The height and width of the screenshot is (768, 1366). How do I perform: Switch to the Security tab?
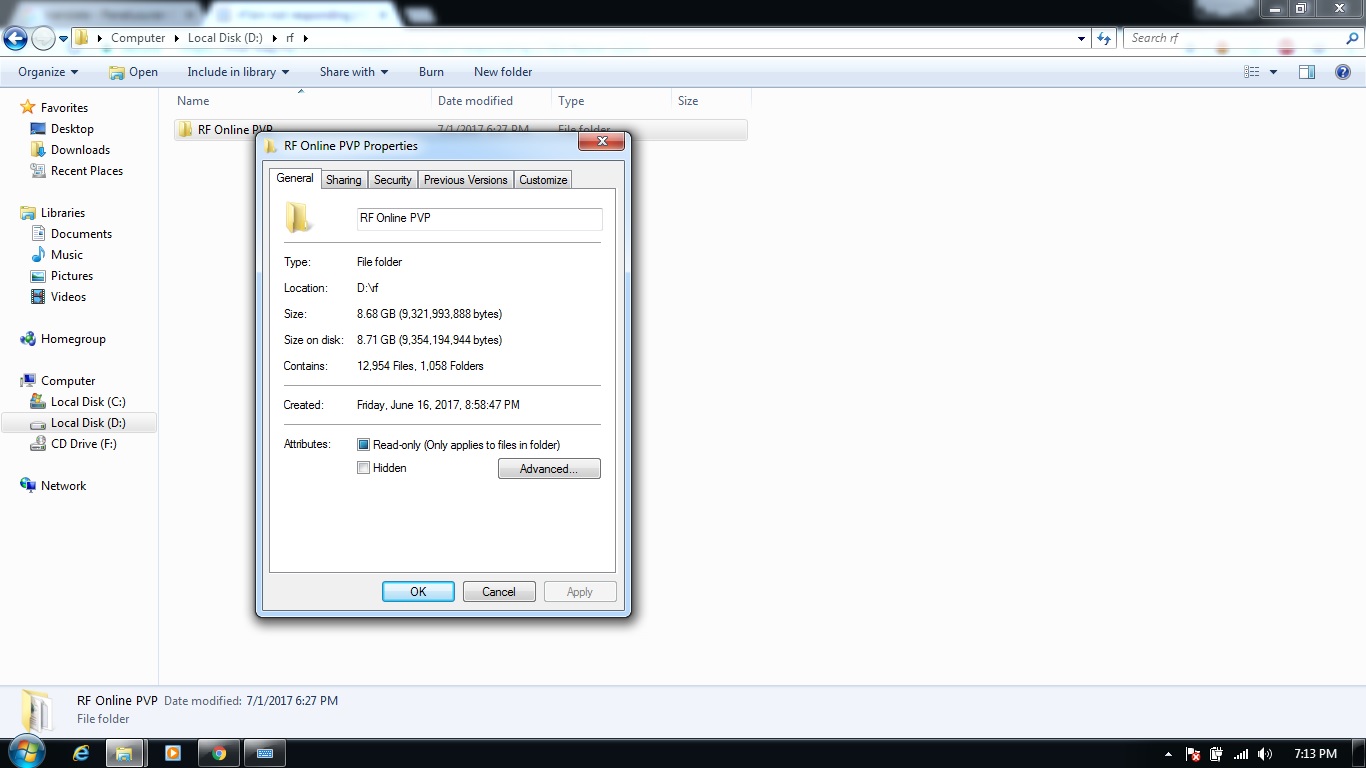pos(392,180)
